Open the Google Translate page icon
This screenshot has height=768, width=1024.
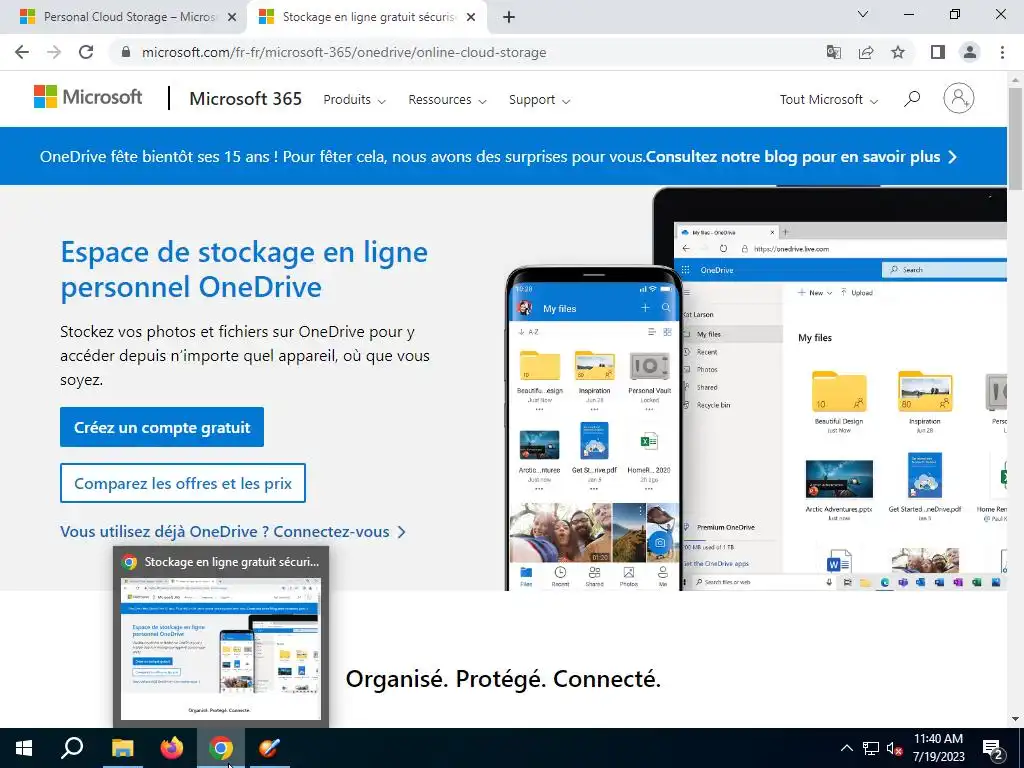pyautogui.click(x=833, y=52)
